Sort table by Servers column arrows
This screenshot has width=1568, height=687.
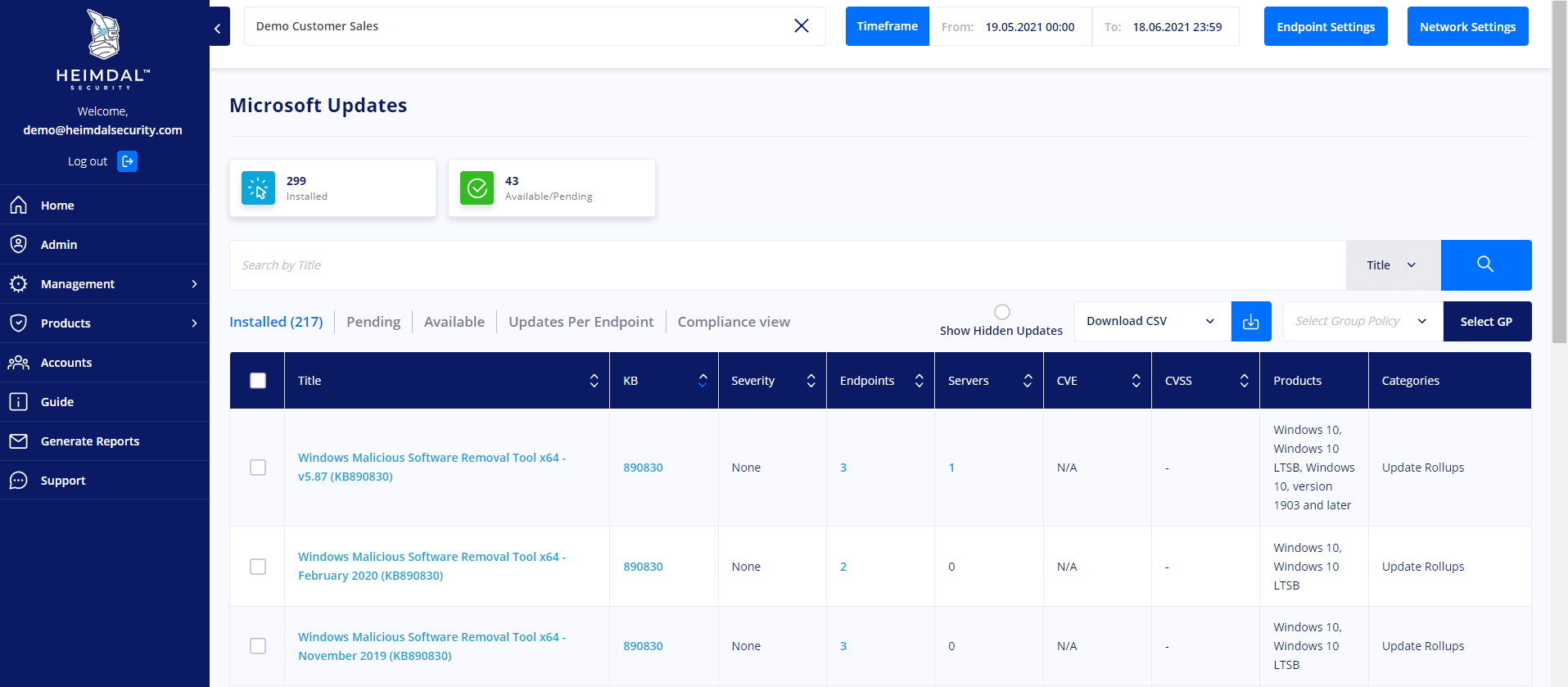click(x=1028, y=381)
